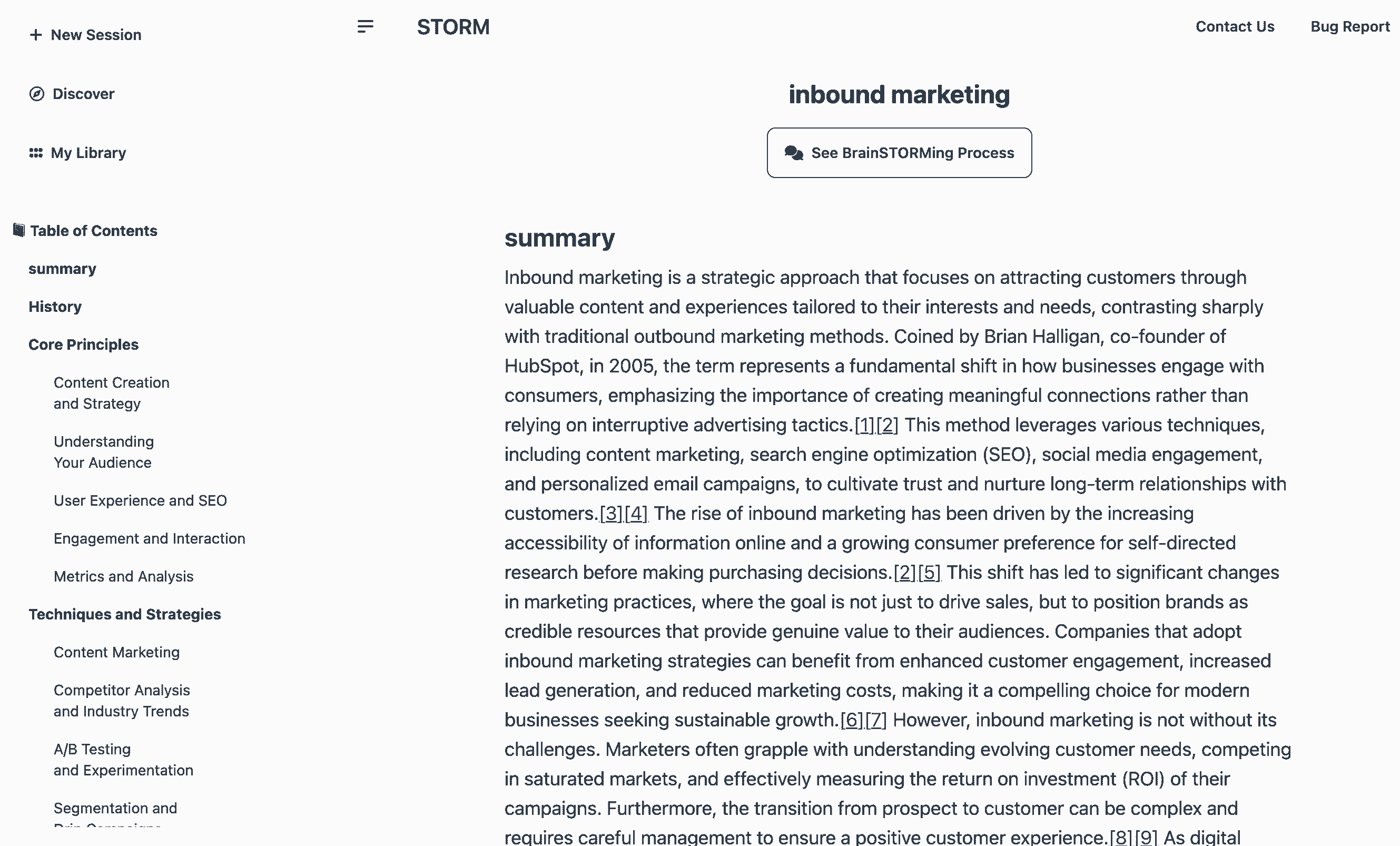1400x846 pixels.
Task: Navigate to Content Creation and Strategy
Action: (x=111, y=393)
